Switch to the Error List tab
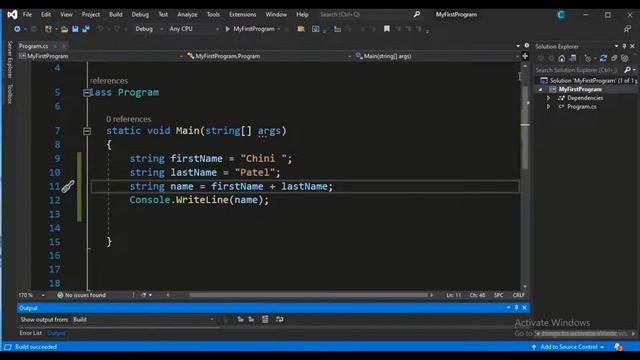This screenshot has height=360, width=640. pyautogui.click(x=31, y=333)
